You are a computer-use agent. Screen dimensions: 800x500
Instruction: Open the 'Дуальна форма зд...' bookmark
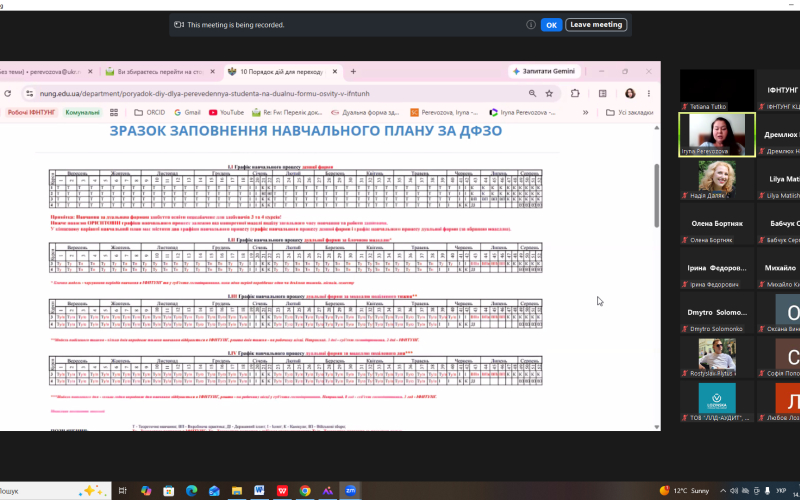point(365,112)
